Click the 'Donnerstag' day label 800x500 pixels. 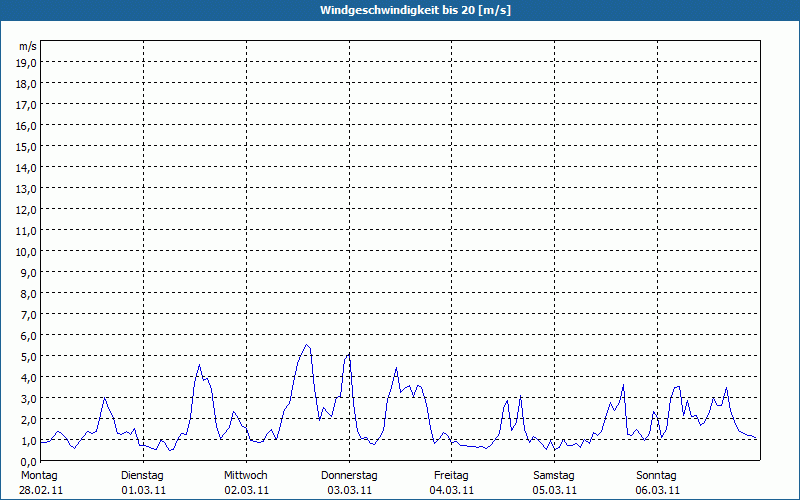pos(349,476)
